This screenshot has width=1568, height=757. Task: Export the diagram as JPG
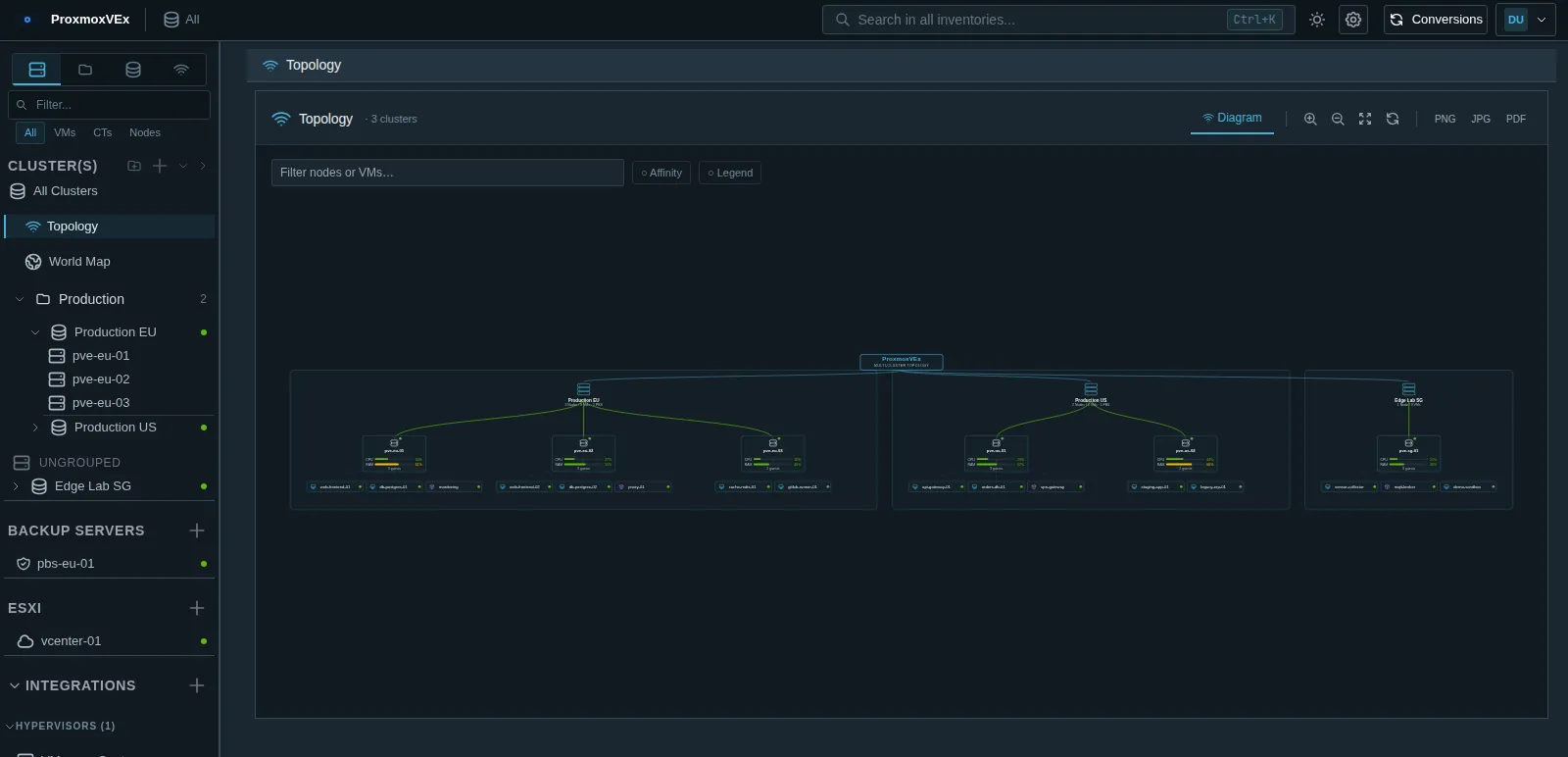(1481, 119)
